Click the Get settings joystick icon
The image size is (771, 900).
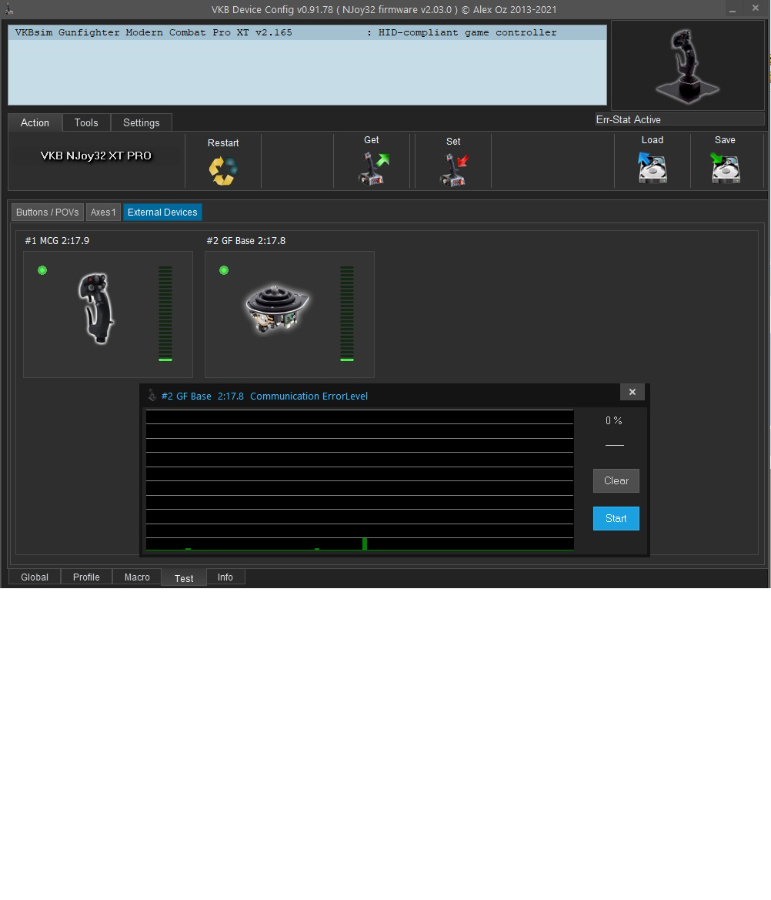pyautogui.click(x=373, y=169)
